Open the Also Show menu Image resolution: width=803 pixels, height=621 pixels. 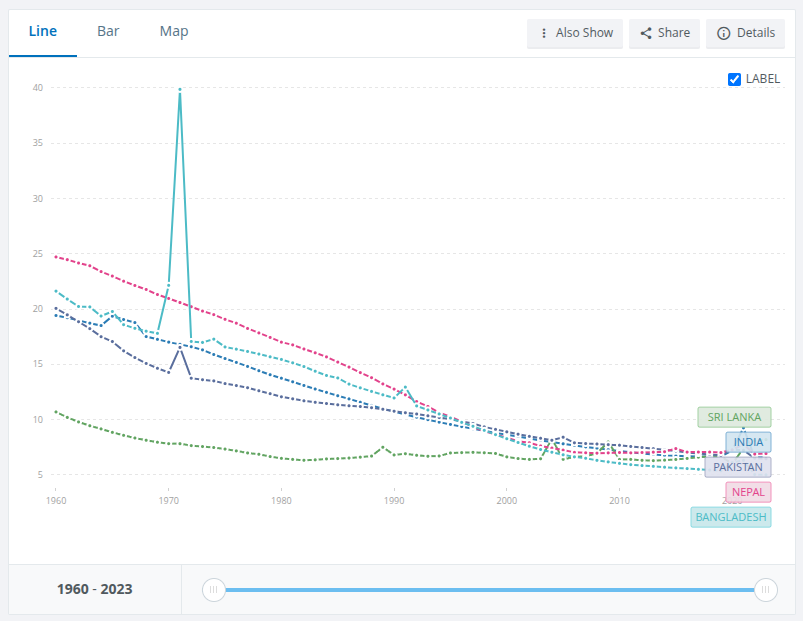(x=575, y=33)
